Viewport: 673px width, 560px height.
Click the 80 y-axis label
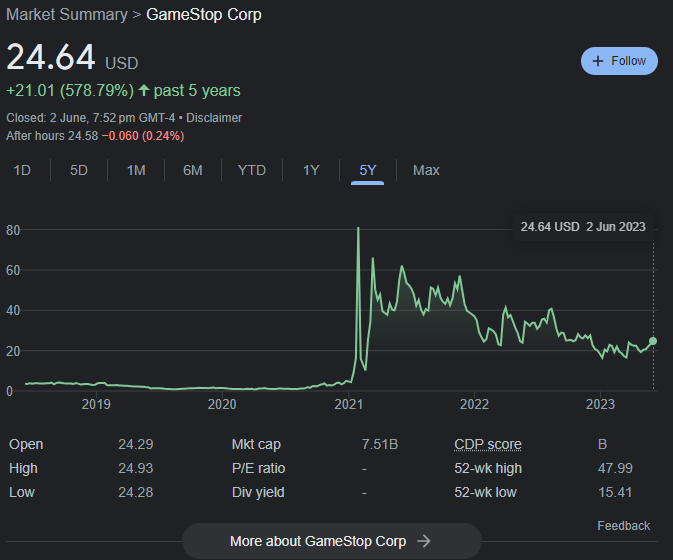(x=13, y=230)
